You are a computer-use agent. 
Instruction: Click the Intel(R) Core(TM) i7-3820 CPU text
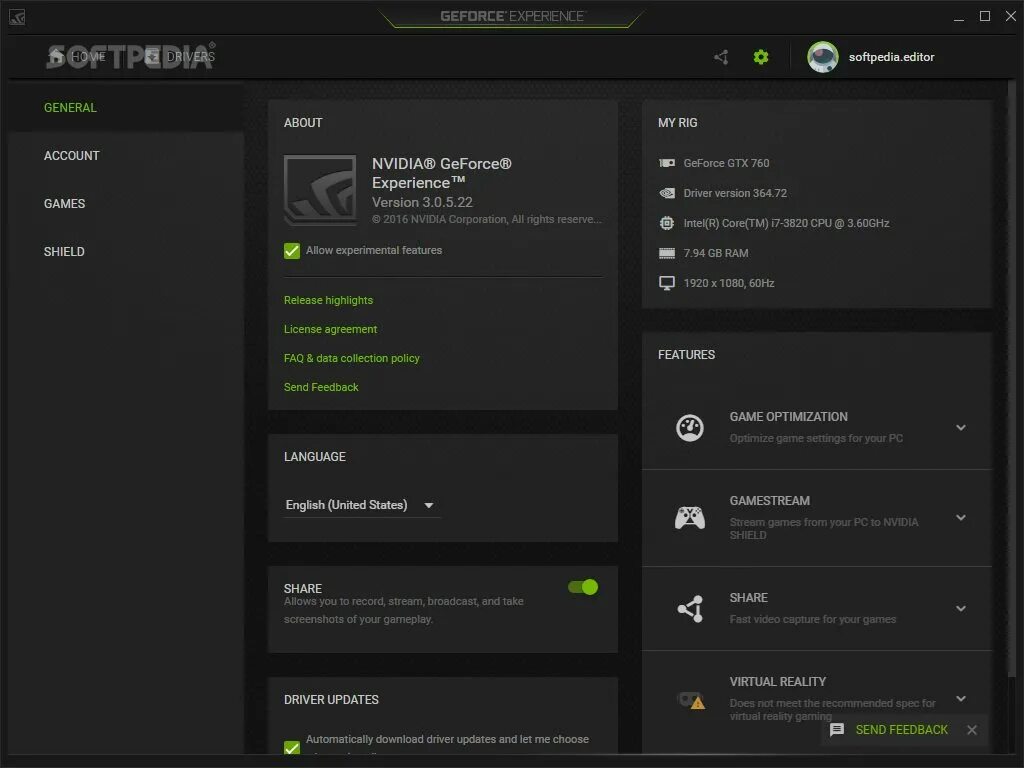click(786, 223)
